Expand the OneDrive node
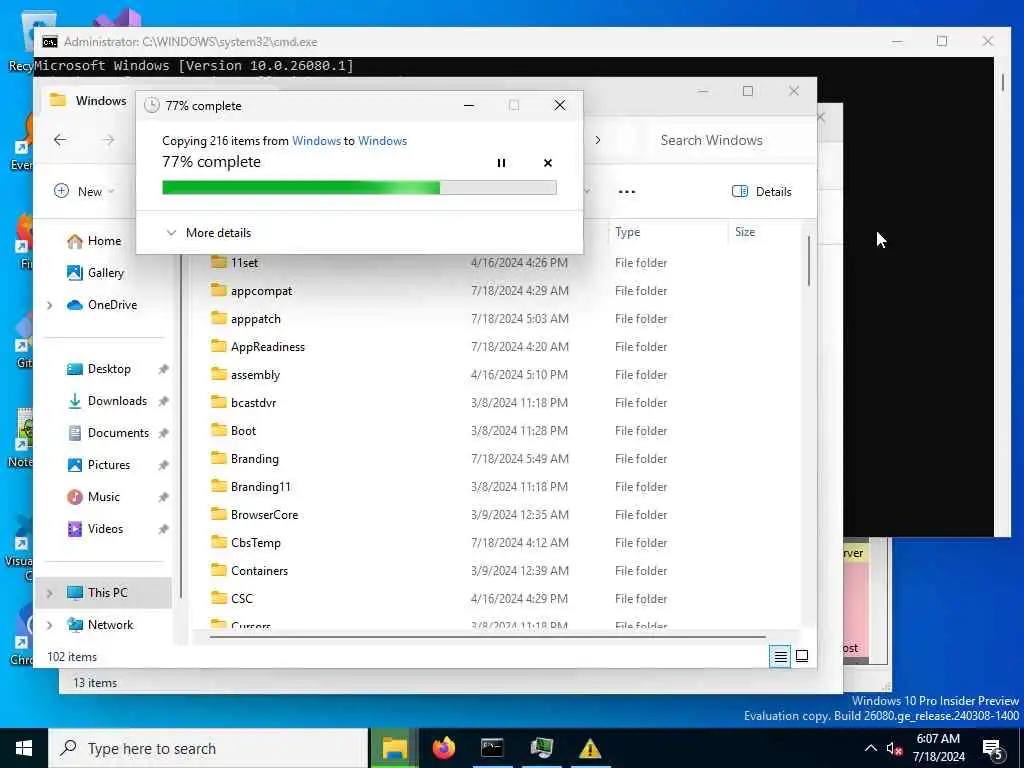Screen dimensions: 1024x768 click(50, 305)
